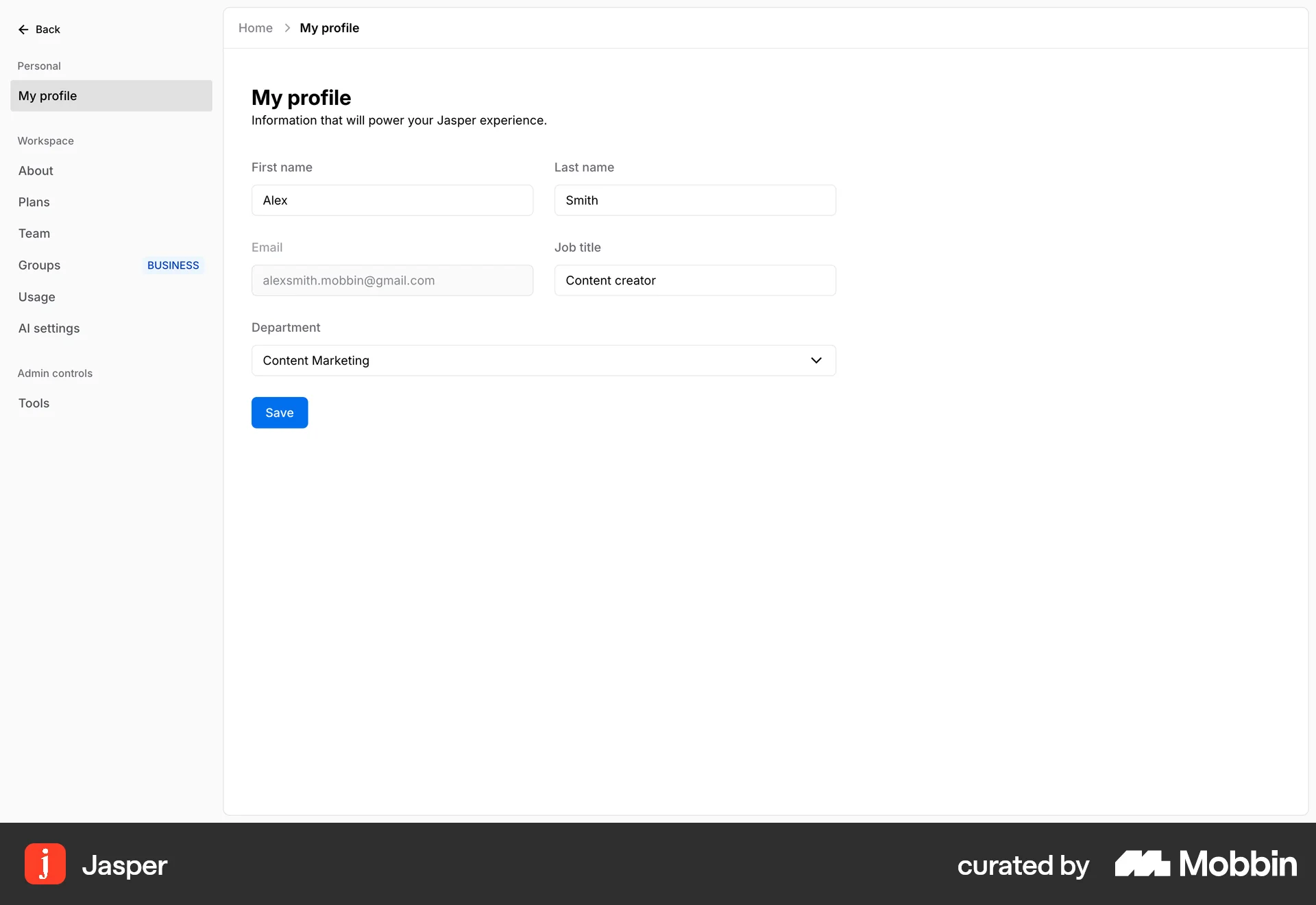
Task: Click the breadcrumb chevron separator
Action: pyautogui.click(x=287, y=28)
